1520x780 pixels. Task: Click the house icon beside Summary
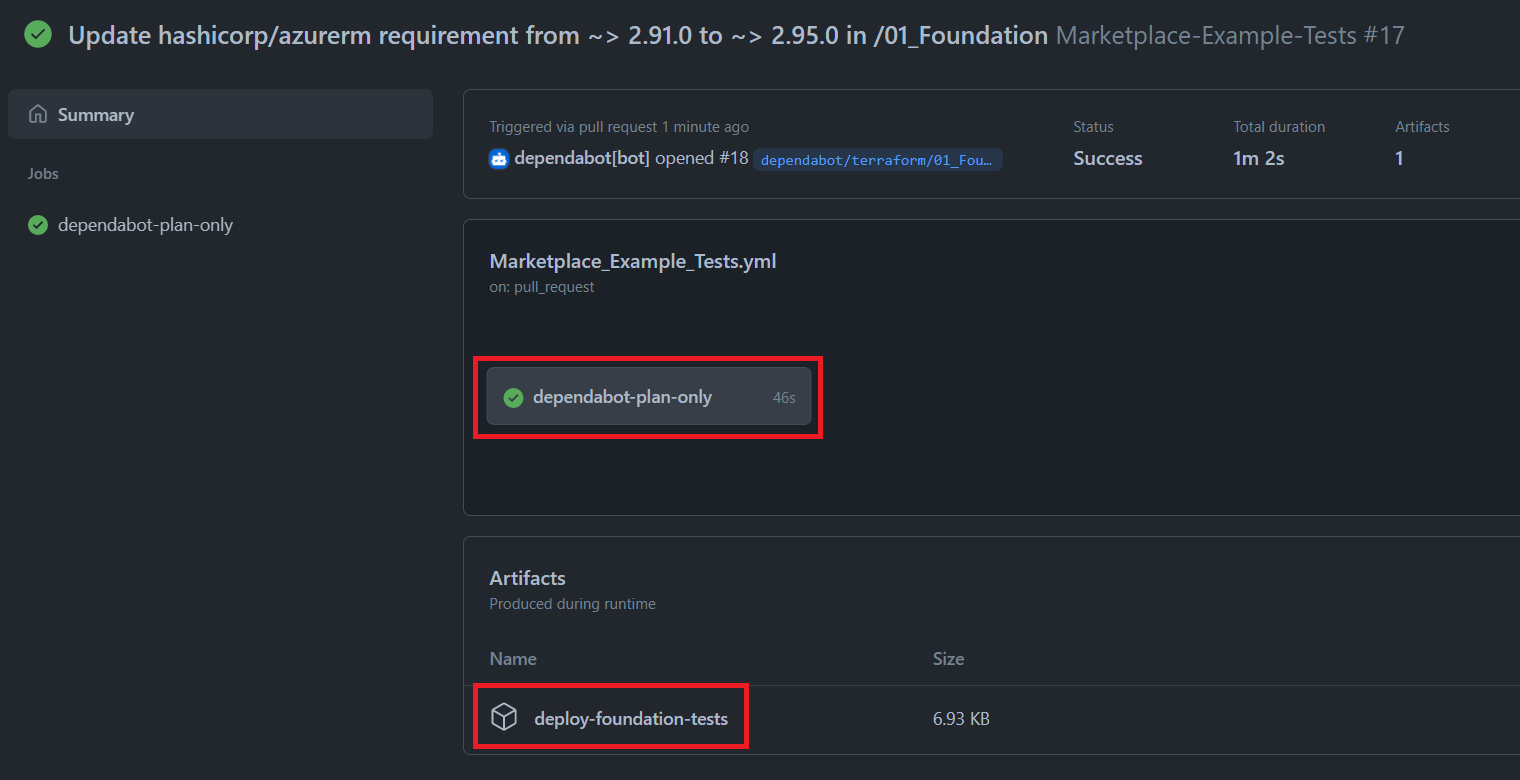coord(38,114)
